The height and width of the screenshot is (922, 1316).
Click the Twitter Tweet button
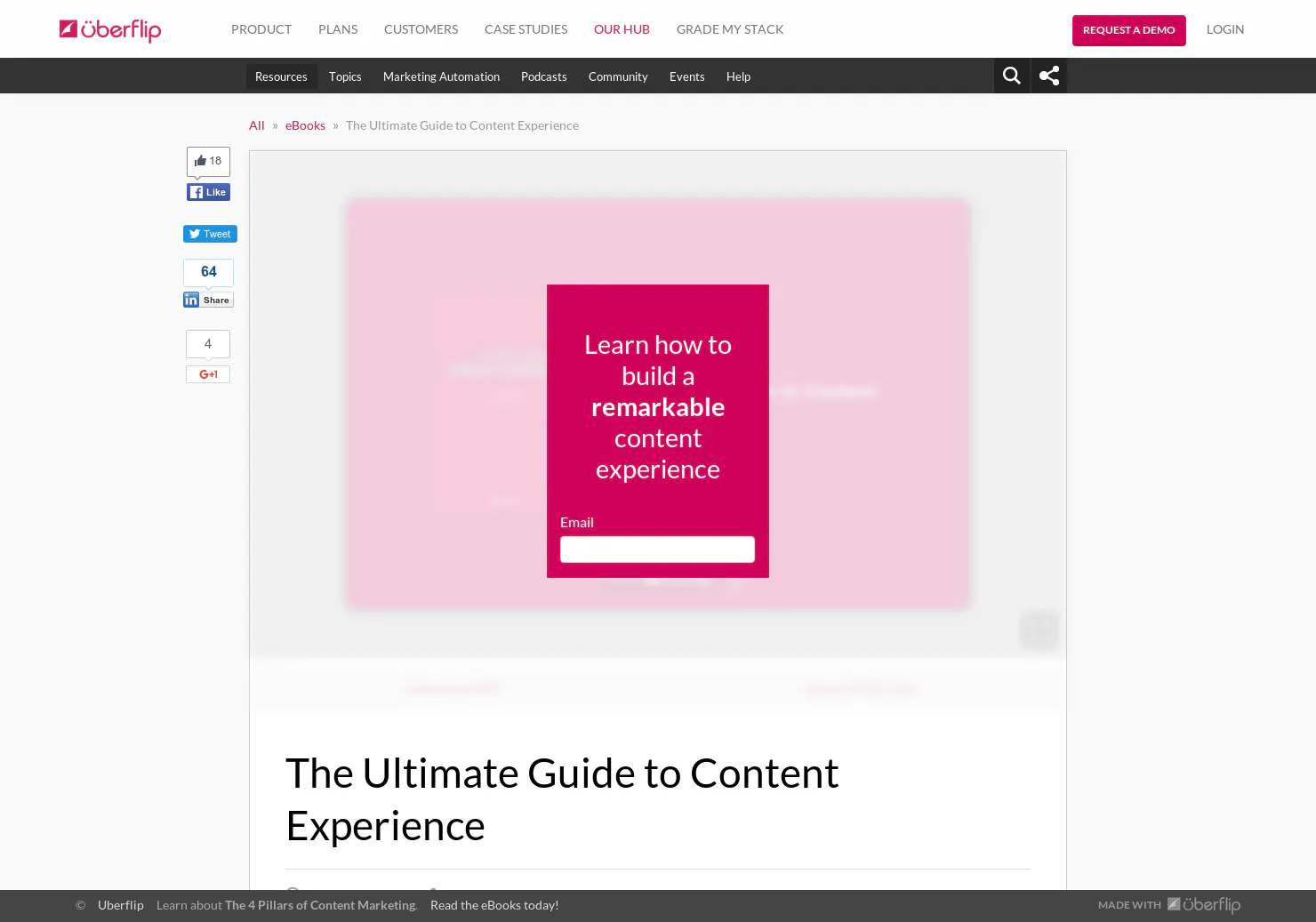point(210,234)
